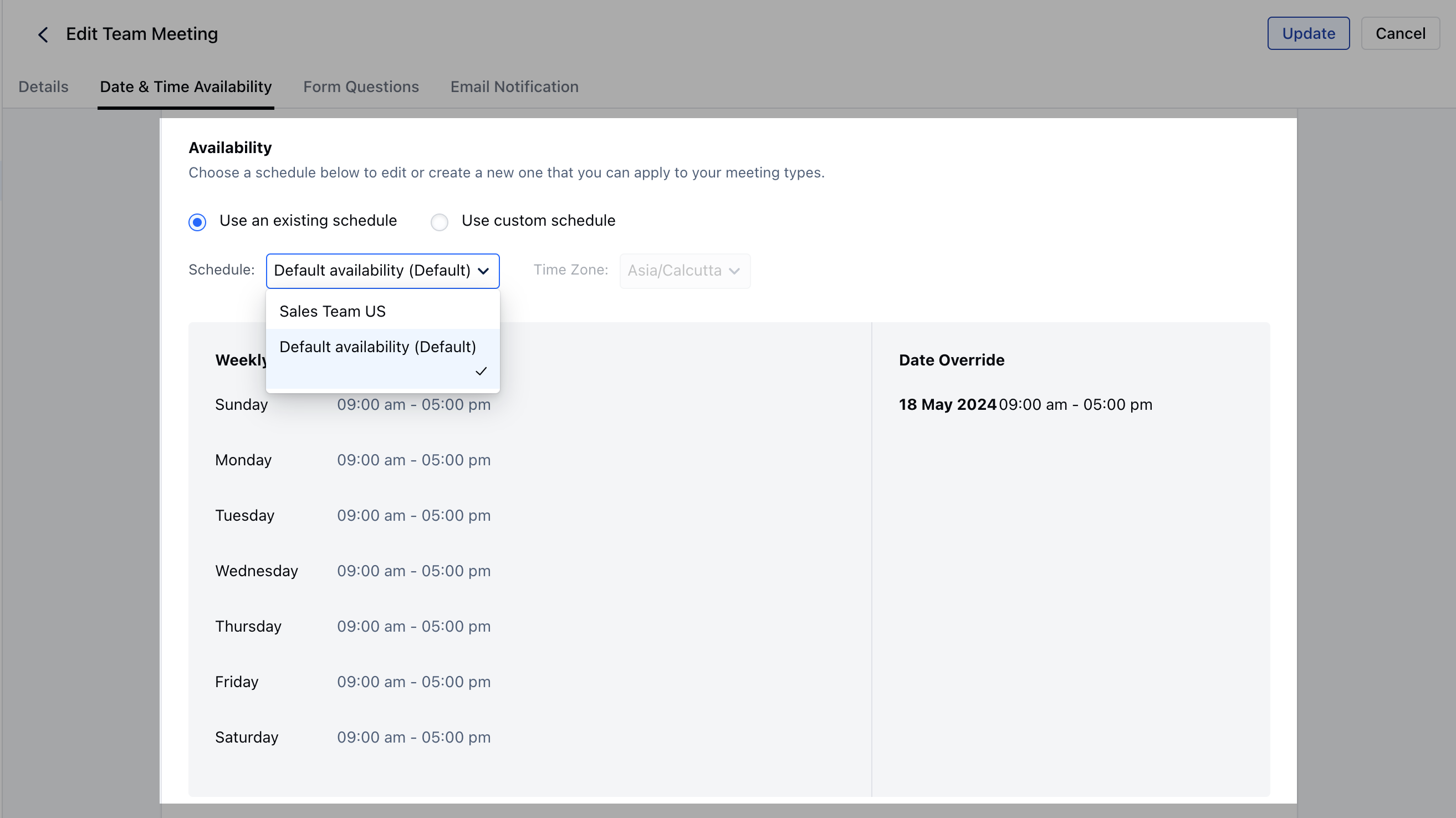Choose Sales Team US schedule option
This screenshot has height=818, width=1456.
(x=333, y=311)
